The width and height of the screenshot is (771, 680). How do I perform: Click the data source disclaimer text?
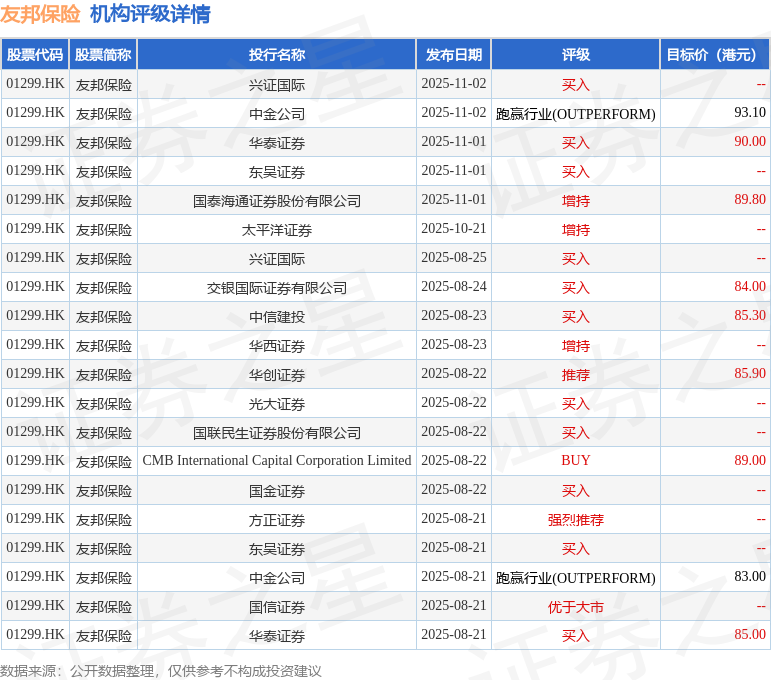click(x=160, y=671)
